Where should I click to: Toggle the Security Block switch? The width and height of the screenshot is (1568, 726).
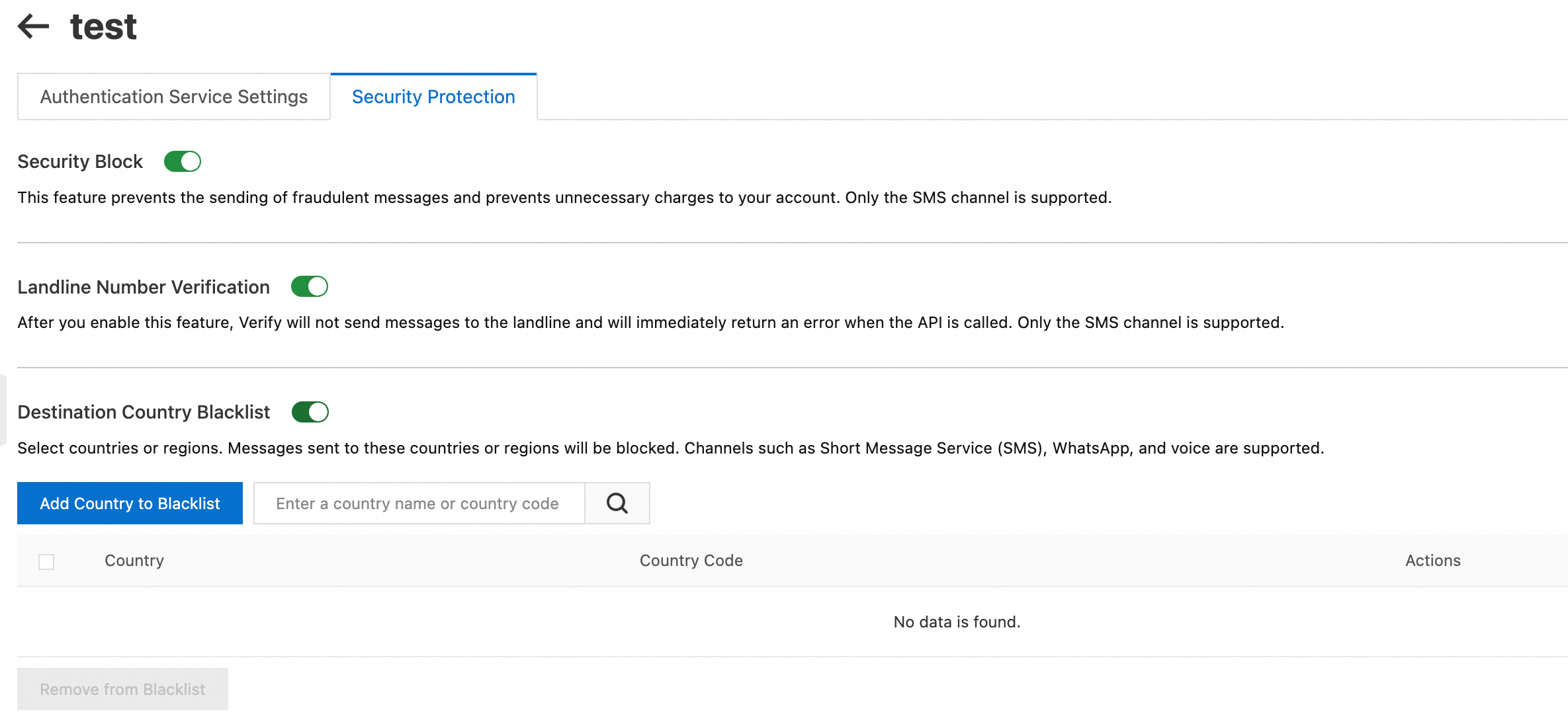pos(183,161)
